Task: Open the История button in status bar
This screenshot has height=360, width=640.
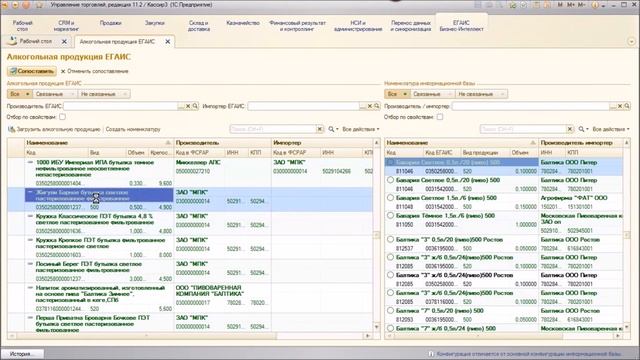Action: pos(22,354)
